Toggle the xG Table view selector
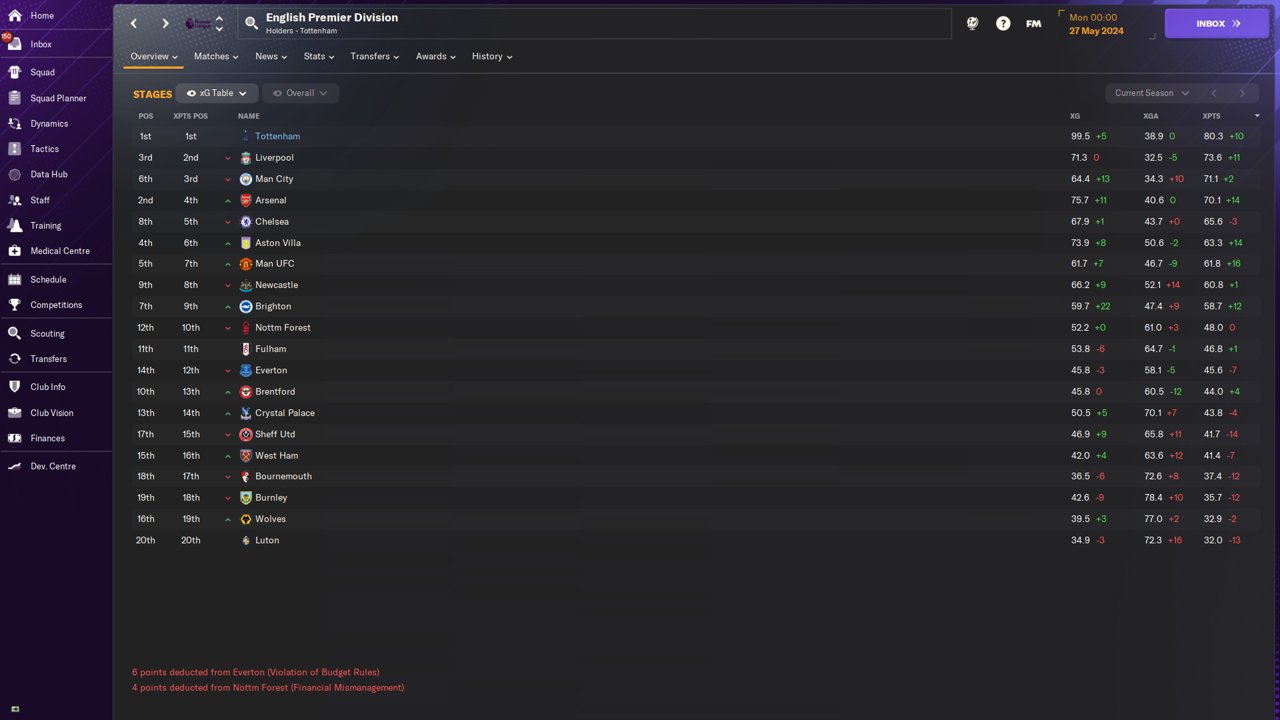Viewport: 1280px width, 720px height. [x=217, y=93]
